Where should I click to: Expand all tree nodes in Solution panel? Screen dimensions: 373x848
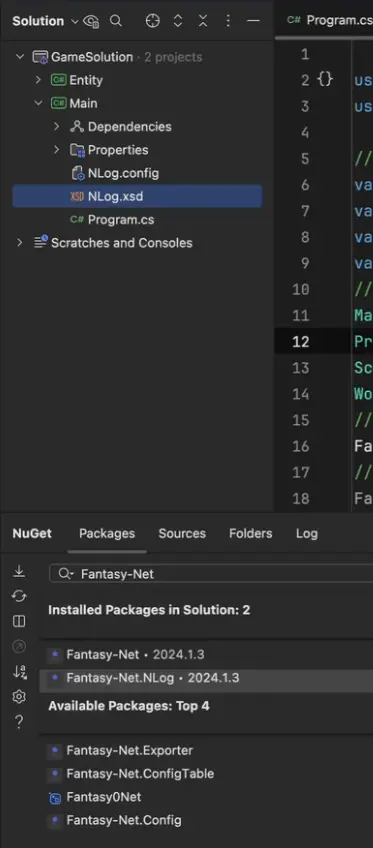click(x=178, y=21)
